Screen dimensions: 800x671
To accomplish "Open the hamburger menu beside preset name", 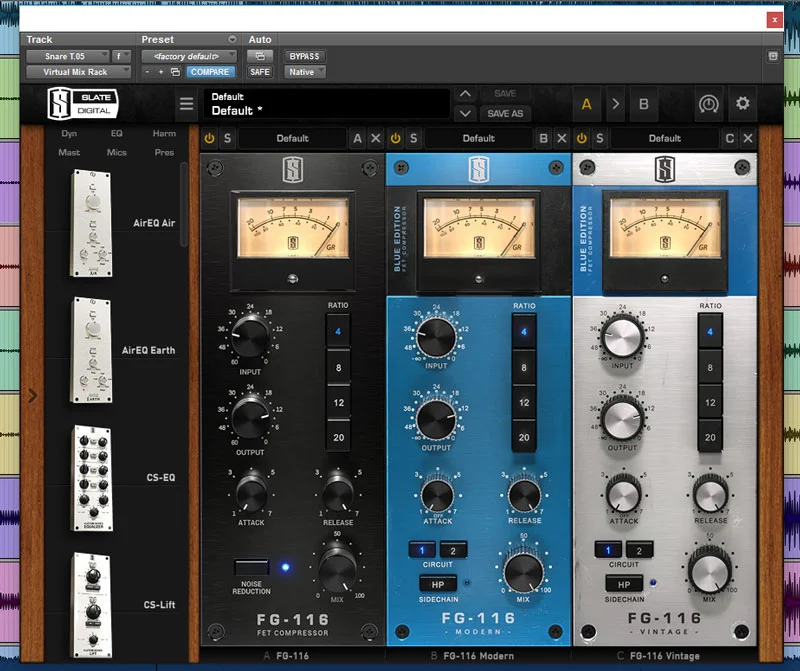I will pos(187,104).
